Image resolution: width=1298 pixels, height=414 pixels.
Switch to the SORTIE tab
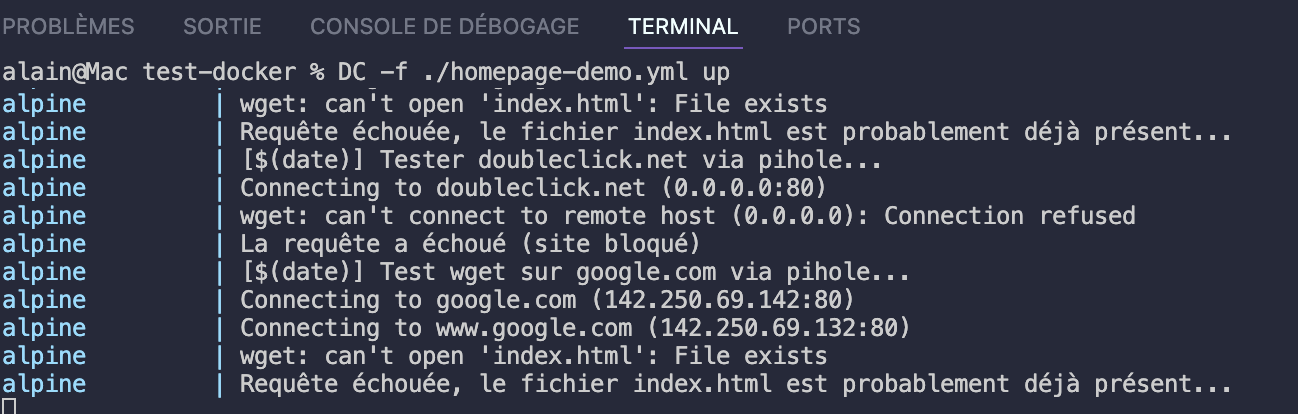click(222, 27)
